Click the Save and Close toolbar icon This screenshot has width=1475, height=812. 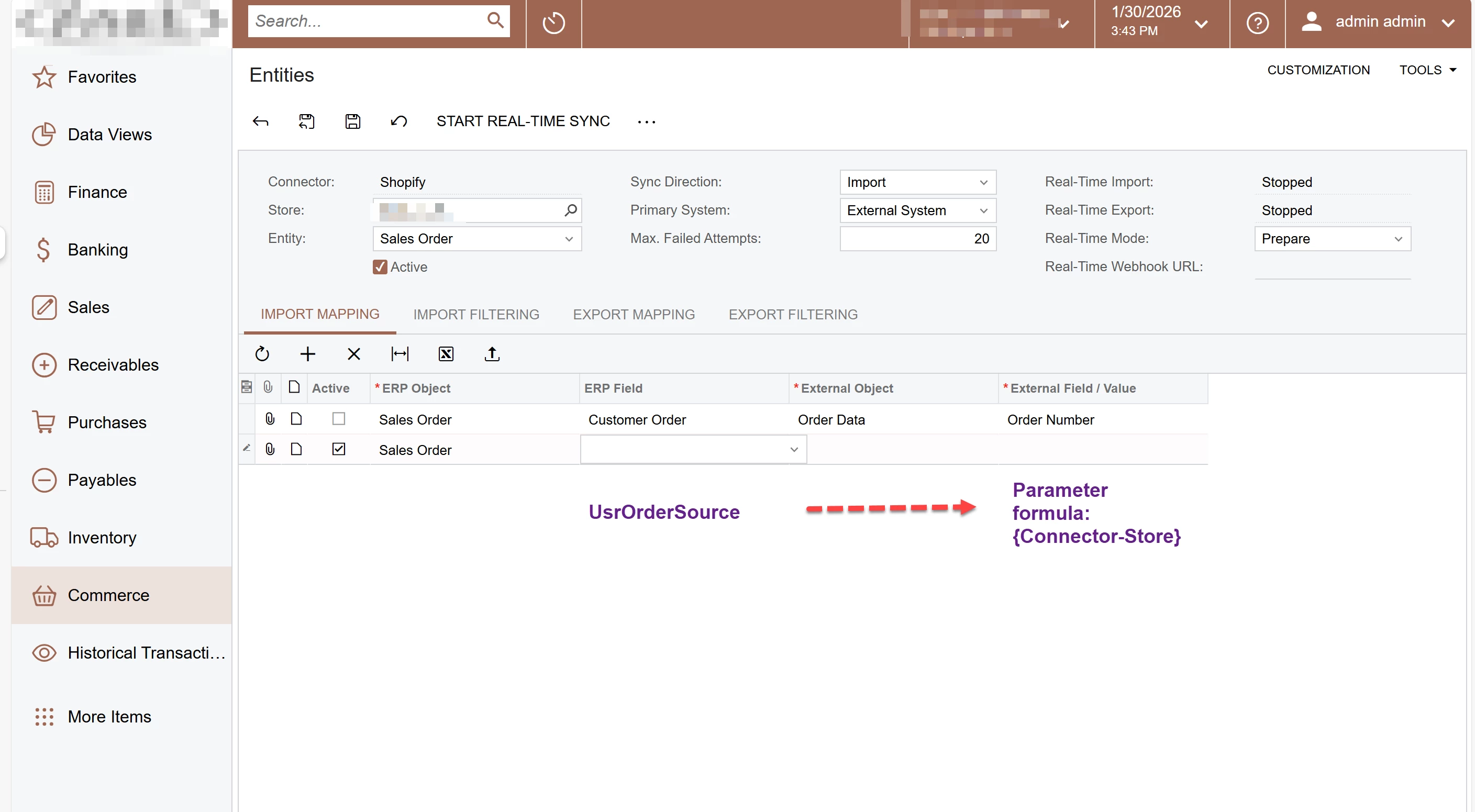coord(306,121)
